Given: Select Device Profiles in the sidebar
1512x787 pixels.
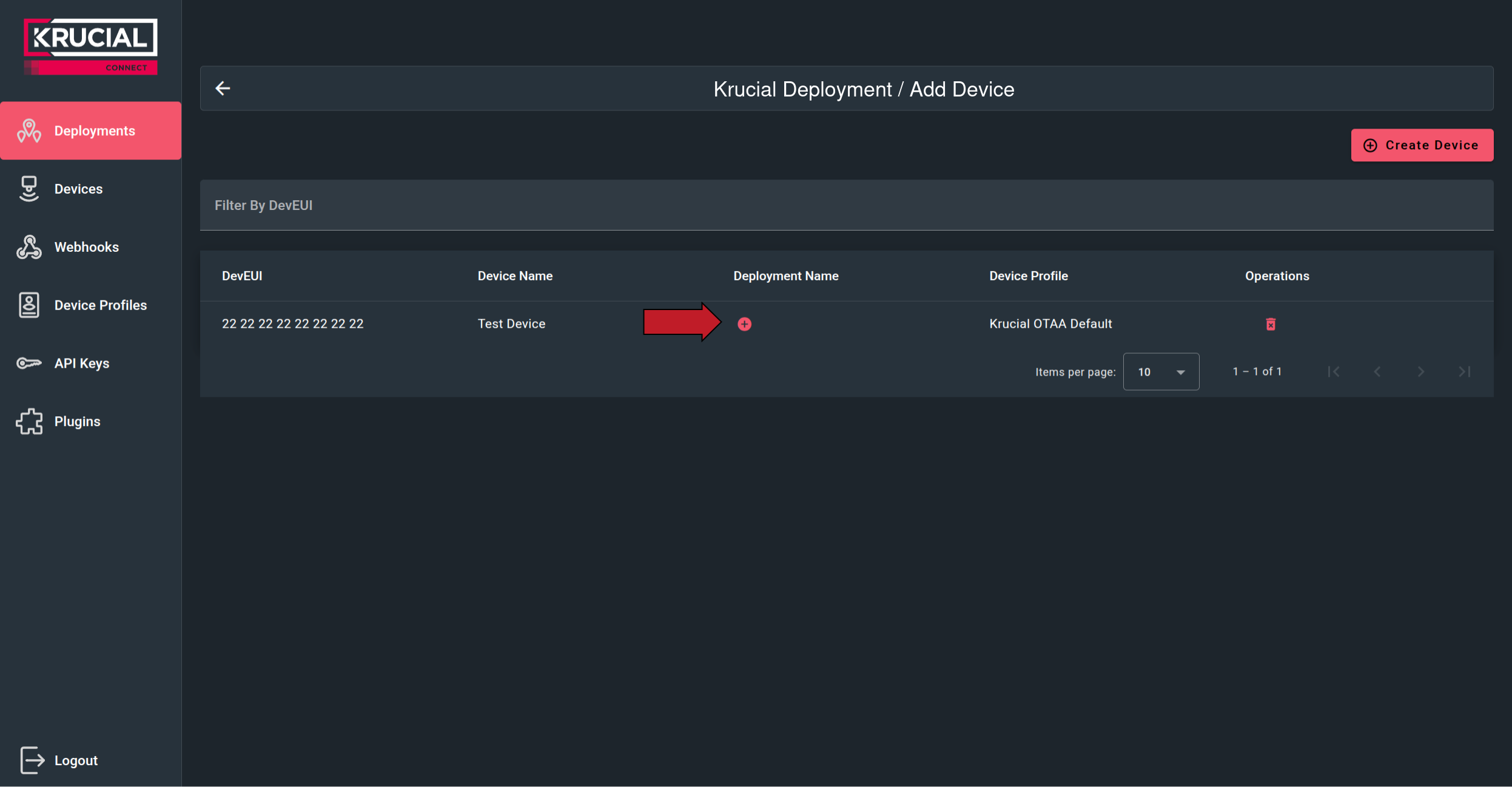Looking at the screenshot, I should pyautogui.click(x=99, y=305).
